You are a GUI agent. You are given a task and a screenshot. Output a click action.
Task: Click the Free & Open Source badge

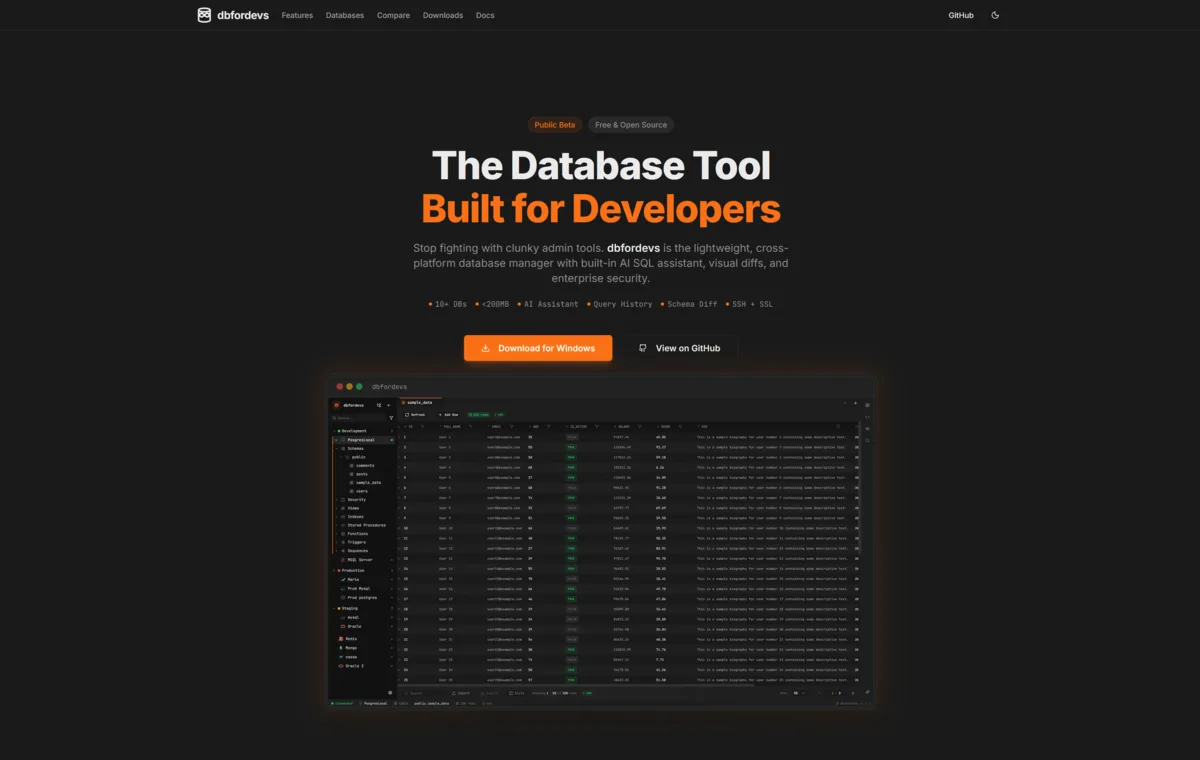(x=631, y=125)
